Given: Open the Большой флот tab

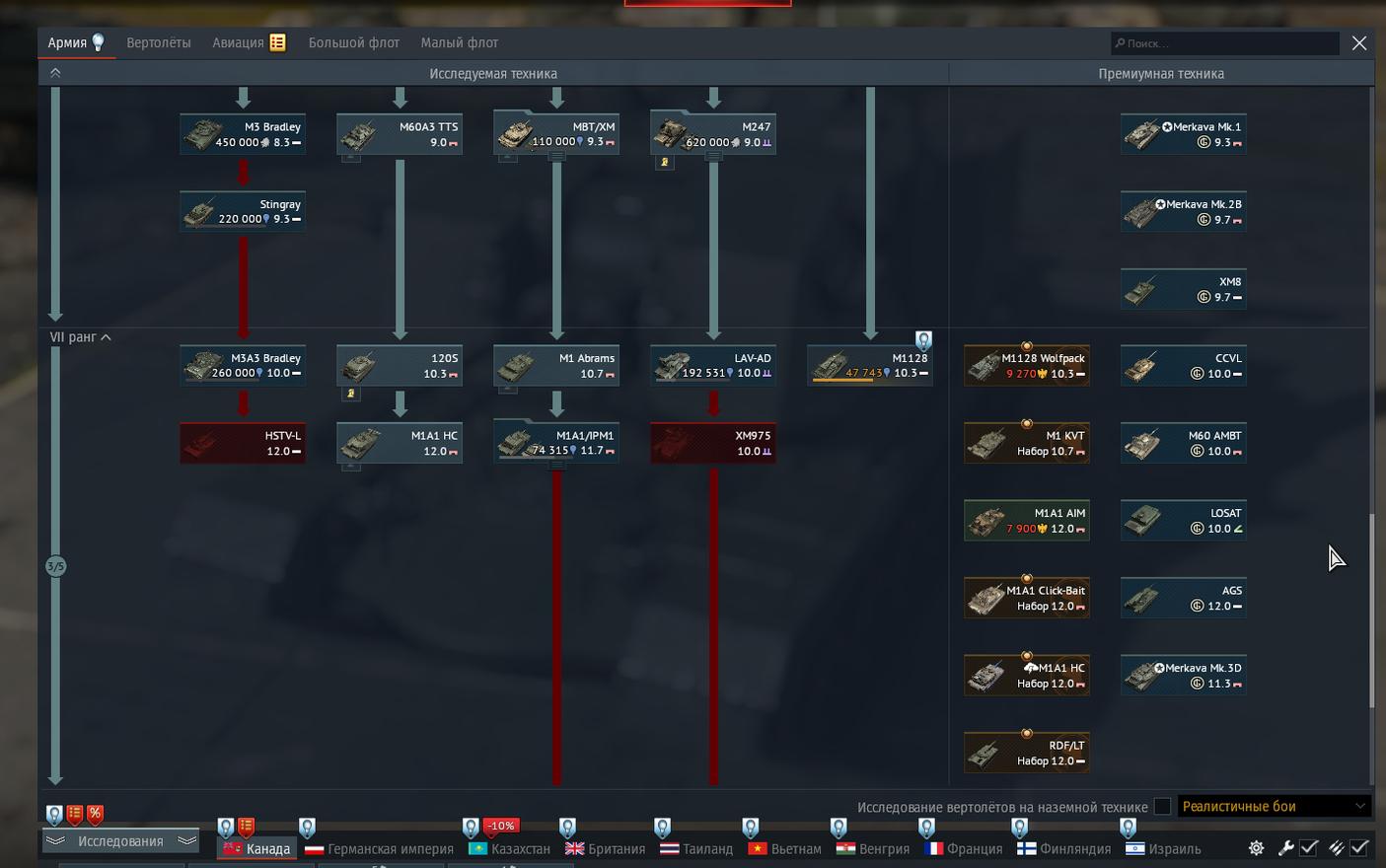Looking at the screenshot, I should (x=353, y=43).
